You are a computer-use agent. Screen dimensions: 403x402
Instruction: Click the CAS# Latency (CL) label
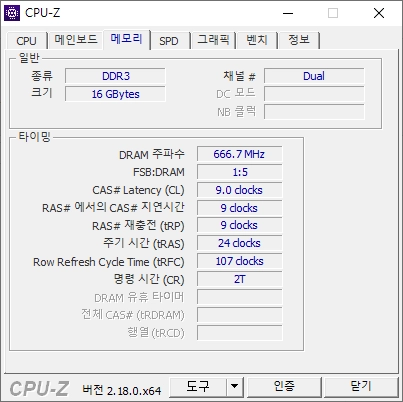[x=138, y=190]
